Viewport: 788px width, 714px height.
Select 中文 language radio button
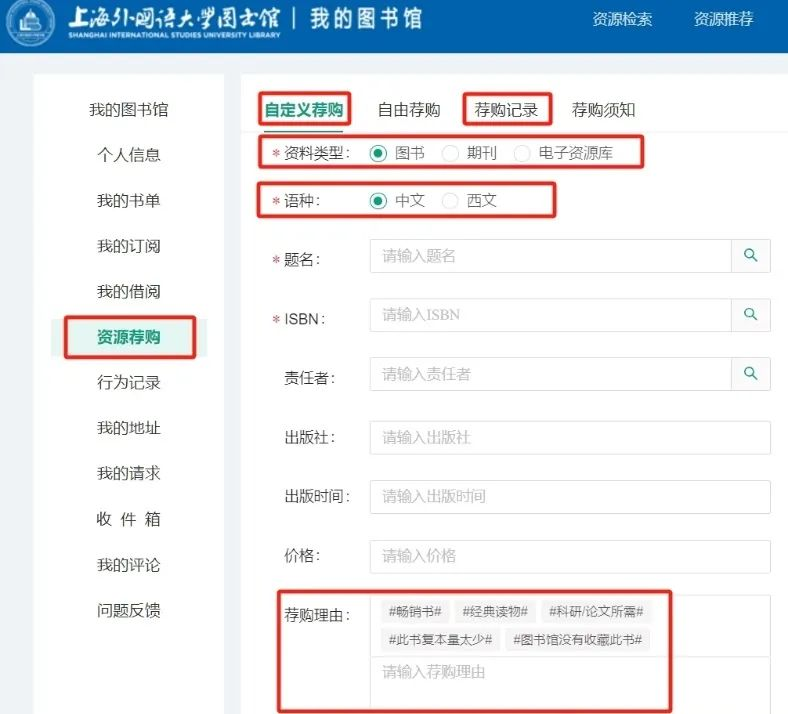378,200
